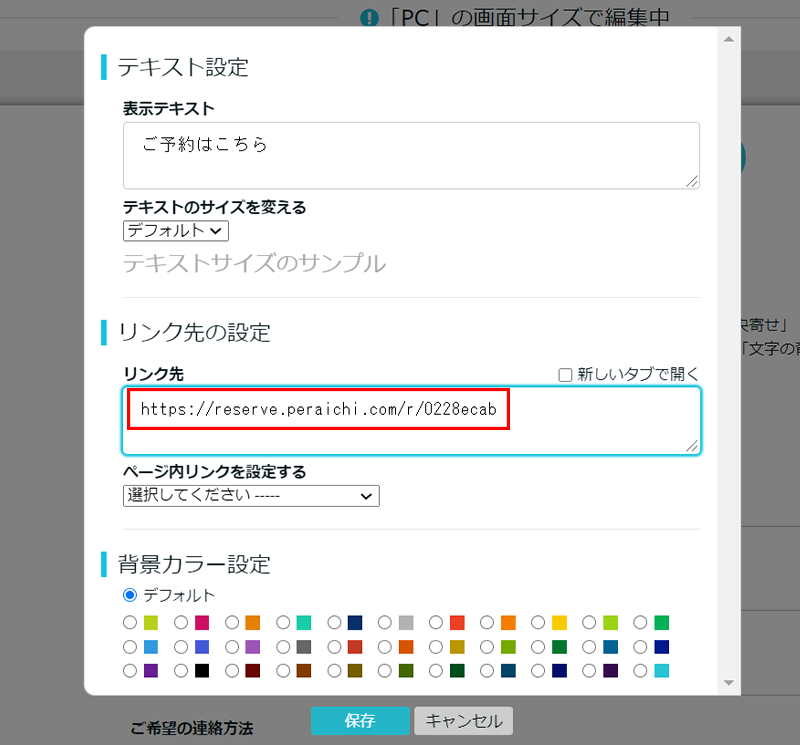Image resolution: width=800 pixels, height=745 pixels.
Task: Choose the yellow background color option
Action: pos(538,623)
